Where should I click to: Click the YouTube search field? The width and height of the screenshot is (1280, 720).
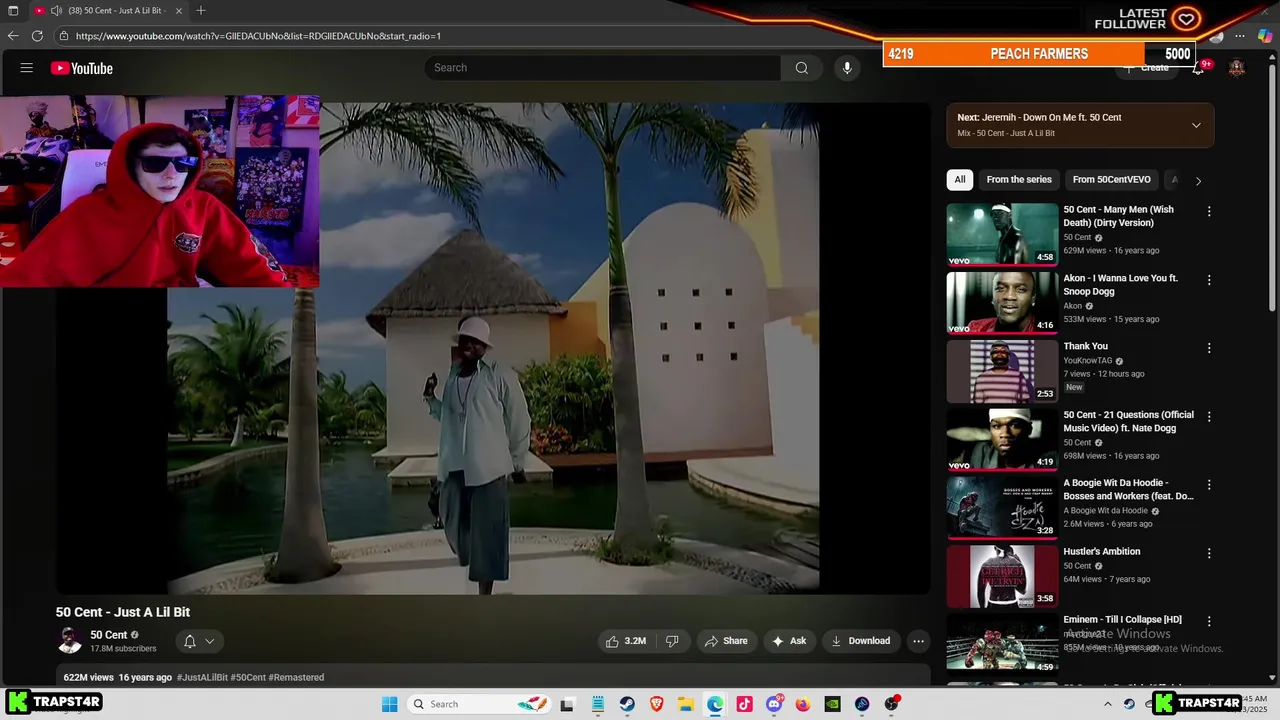click(x=603, y=68)
